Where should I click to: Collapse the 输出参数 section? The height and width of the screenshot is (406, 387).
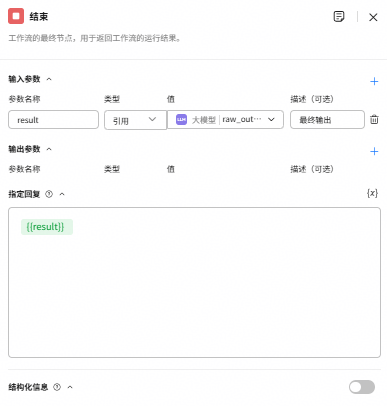[49, 149]
